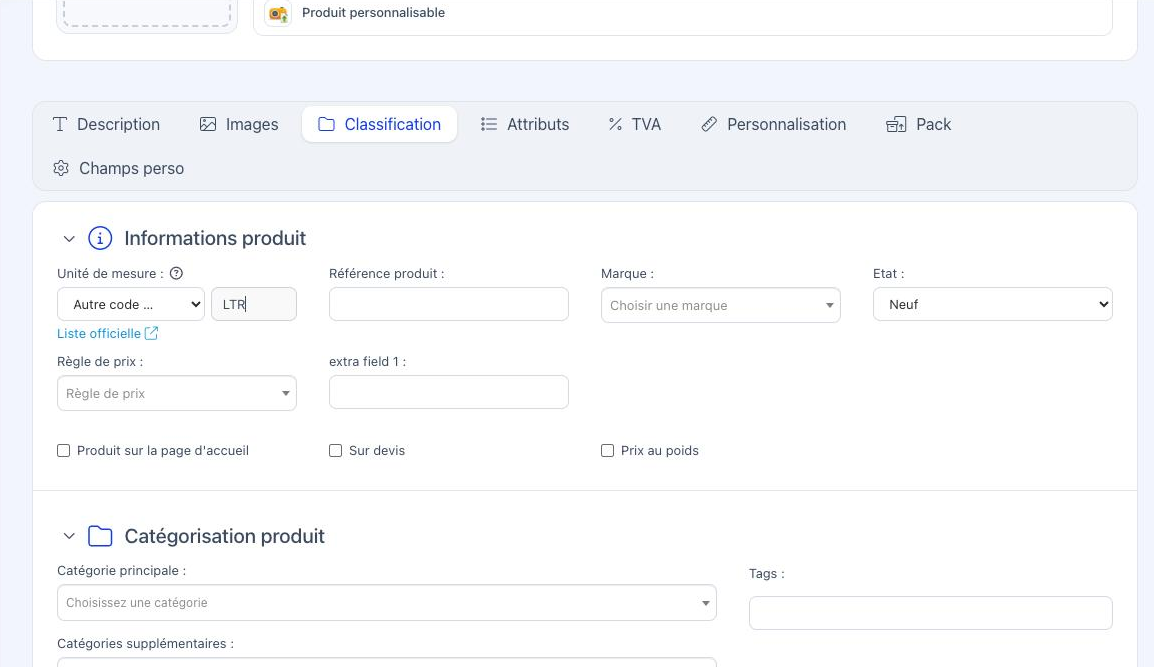
Task: Open the Images tab
Action: tap(239, 124)
